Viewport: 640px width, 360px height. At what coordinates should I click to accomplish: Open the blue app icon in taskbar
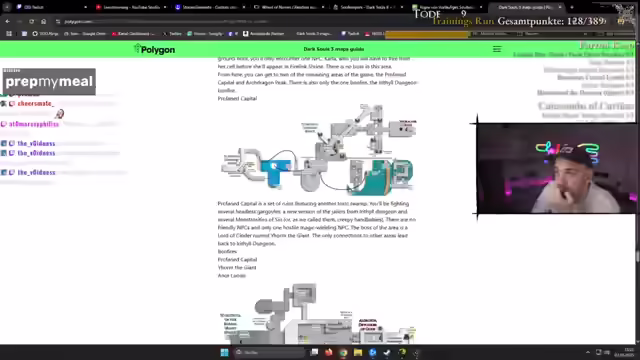click(373, 352)
